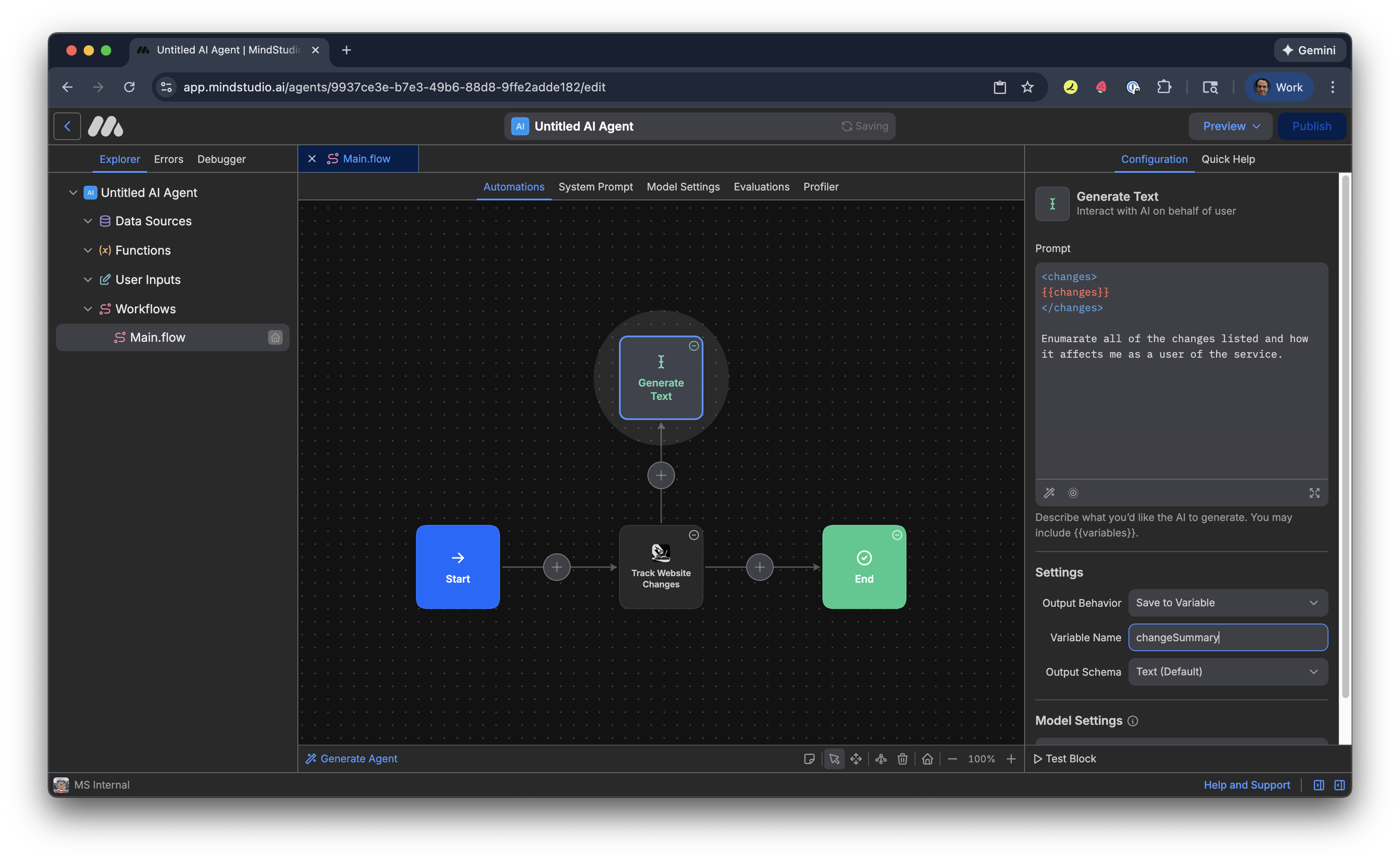This screenshot has width=1400, height=861.
Task: Zoom in canvas with plus icon
Action: coord(1011,758)
